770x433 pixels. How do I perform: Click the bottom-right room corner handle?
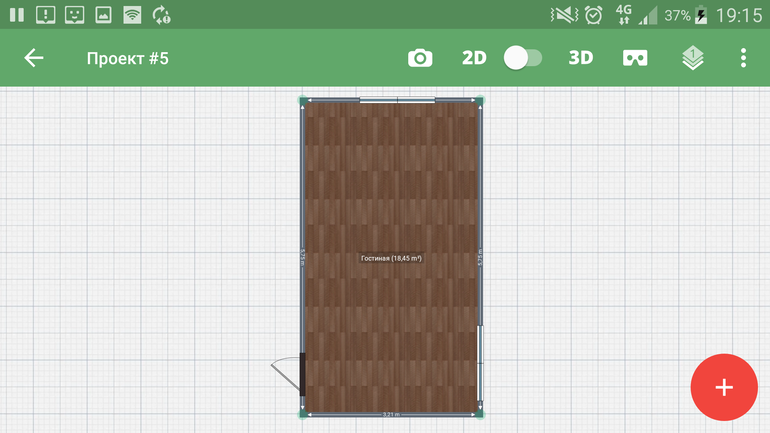[x=481, y=412]
